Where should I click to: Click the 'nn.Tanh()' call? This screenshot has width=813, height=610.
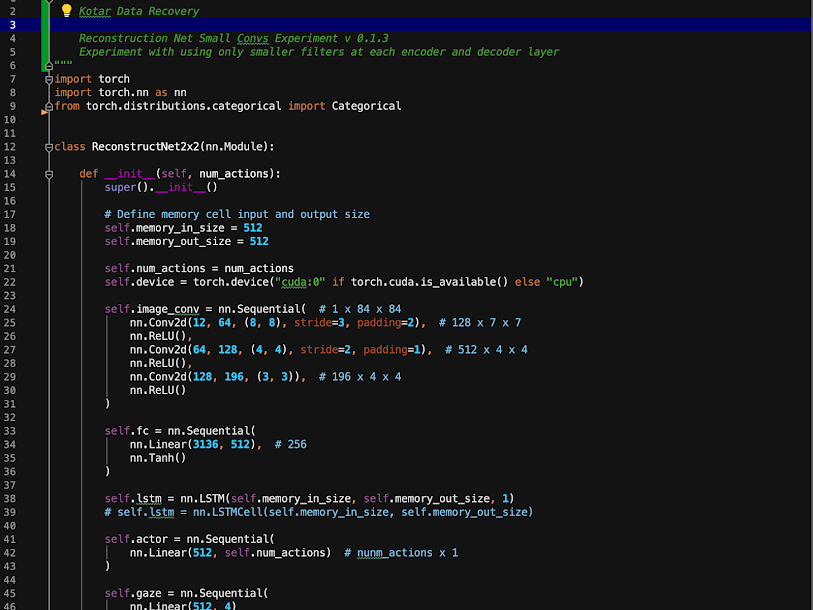158,458
